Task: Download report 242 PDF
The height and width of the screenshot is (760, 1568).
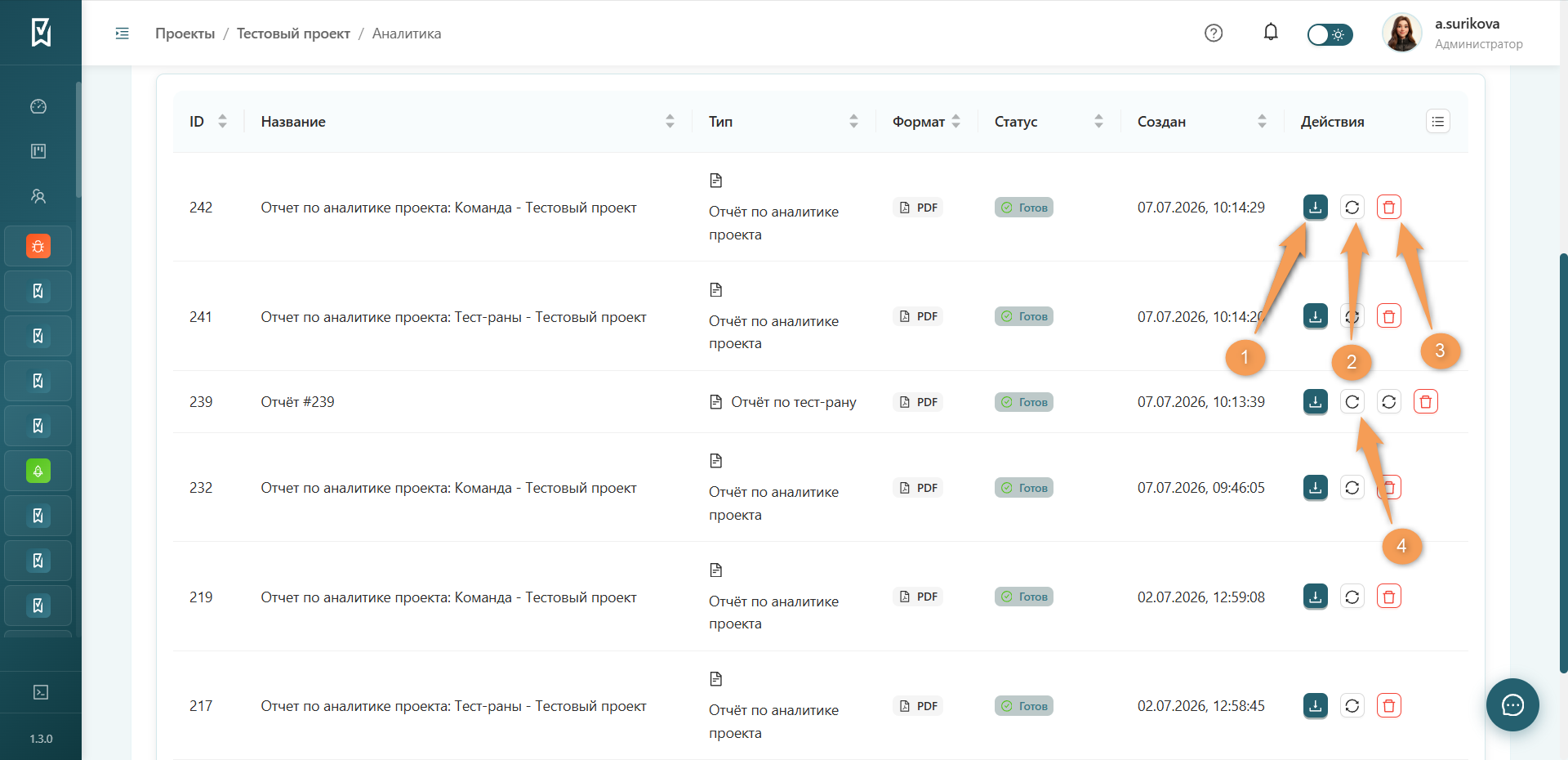Action: click(1315, 208)
